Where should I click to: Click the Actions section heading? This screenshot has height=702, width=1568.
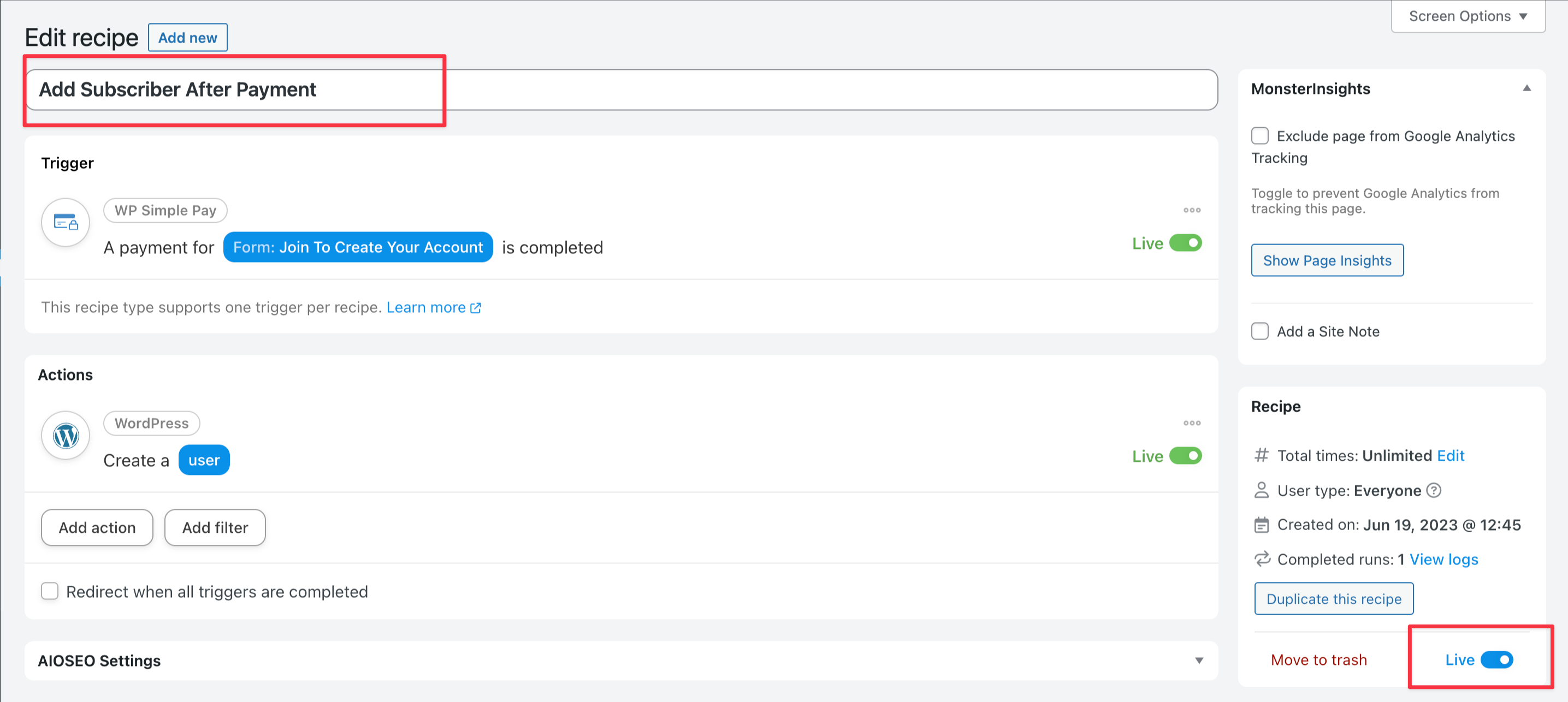[65, 374]
